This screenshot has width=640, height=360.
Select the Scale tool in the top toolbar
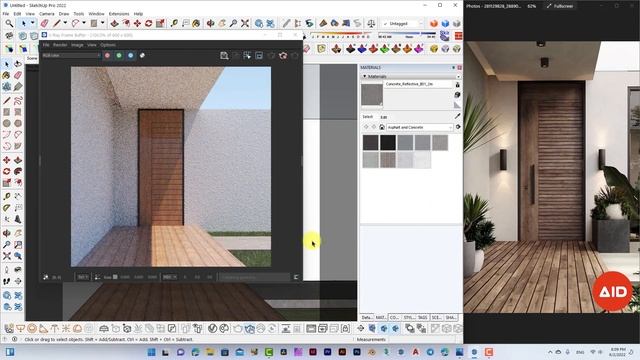click(x=160, y=23)
